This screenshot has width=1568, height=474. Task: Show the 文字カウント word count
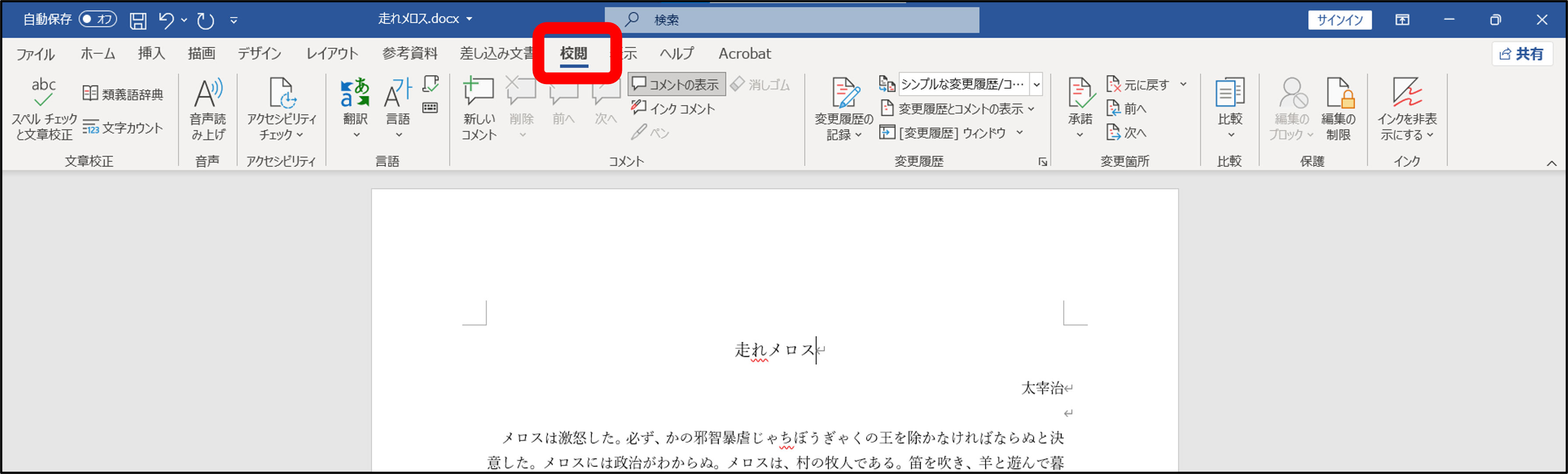tap(123, 128)
